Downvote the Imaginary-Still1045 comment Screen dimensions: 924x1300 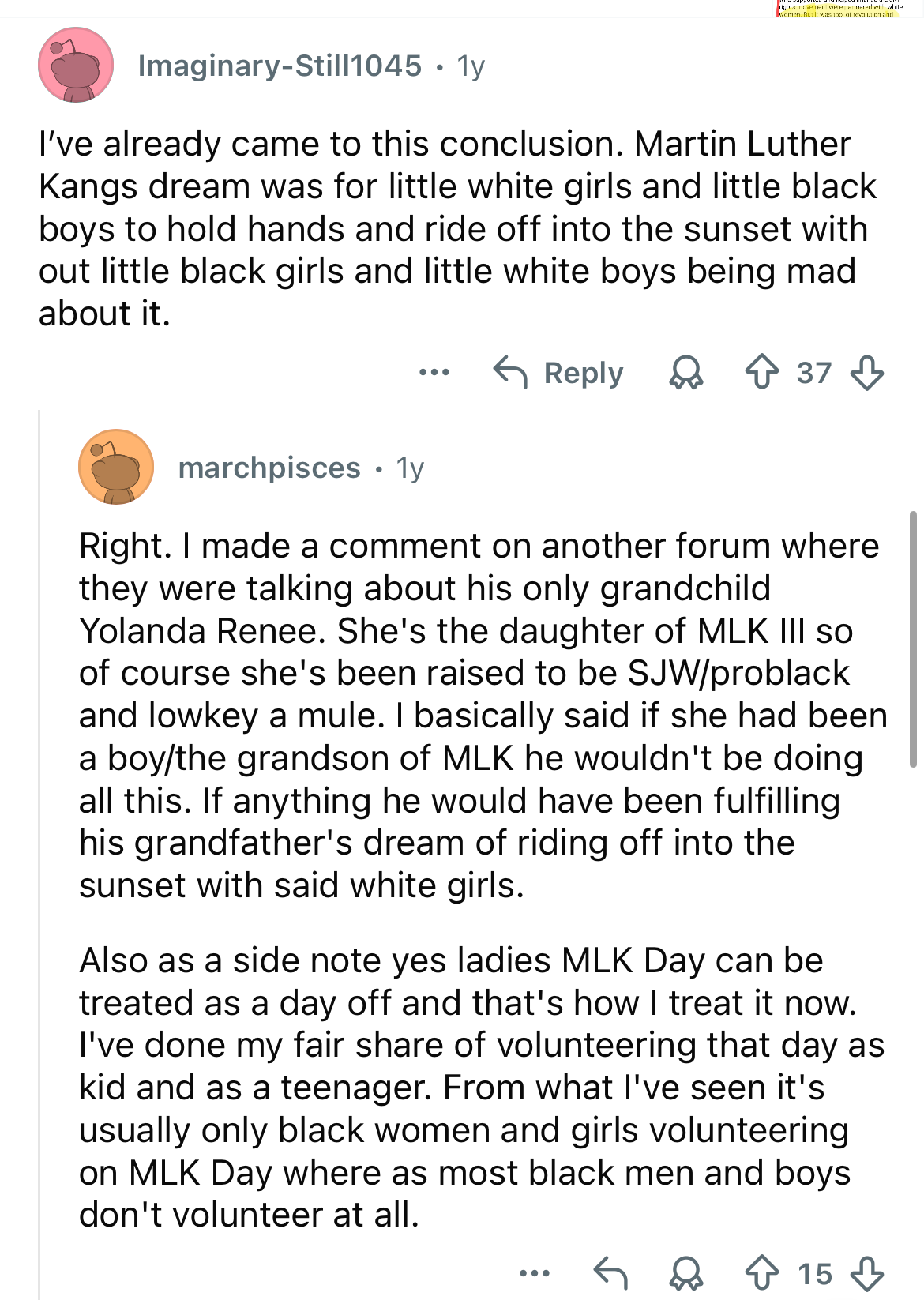(x=866, y=373)
